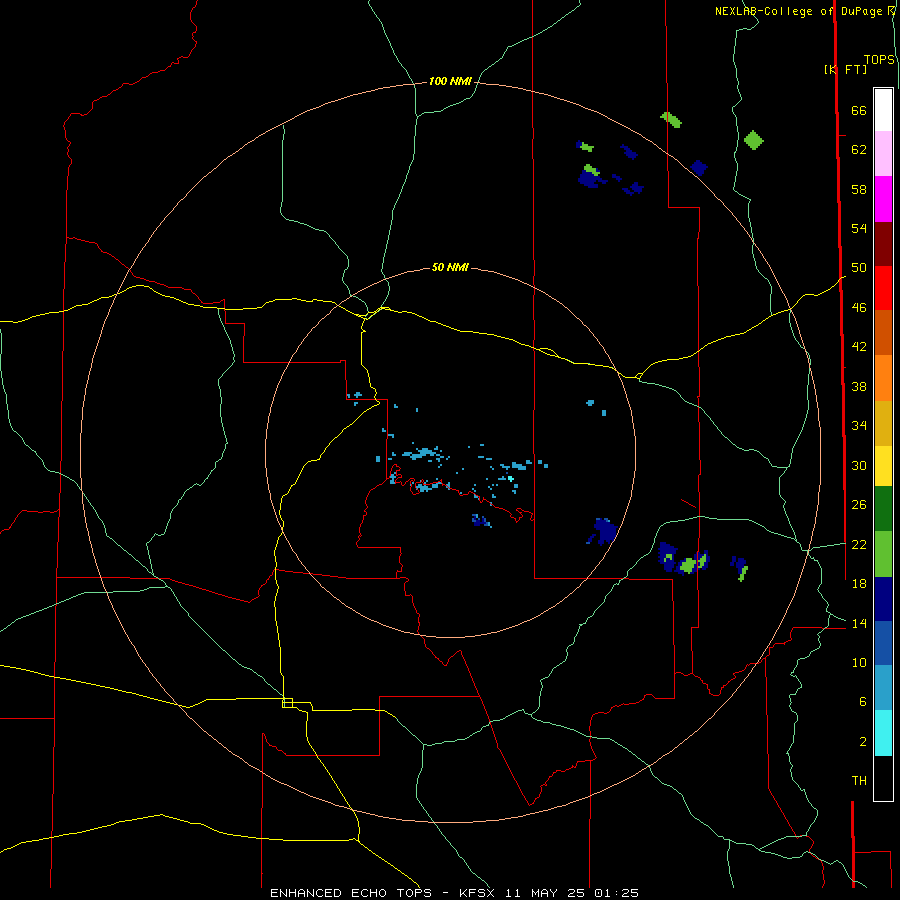
Task: Click the 10 legend value
Action: tap(859, 662)
